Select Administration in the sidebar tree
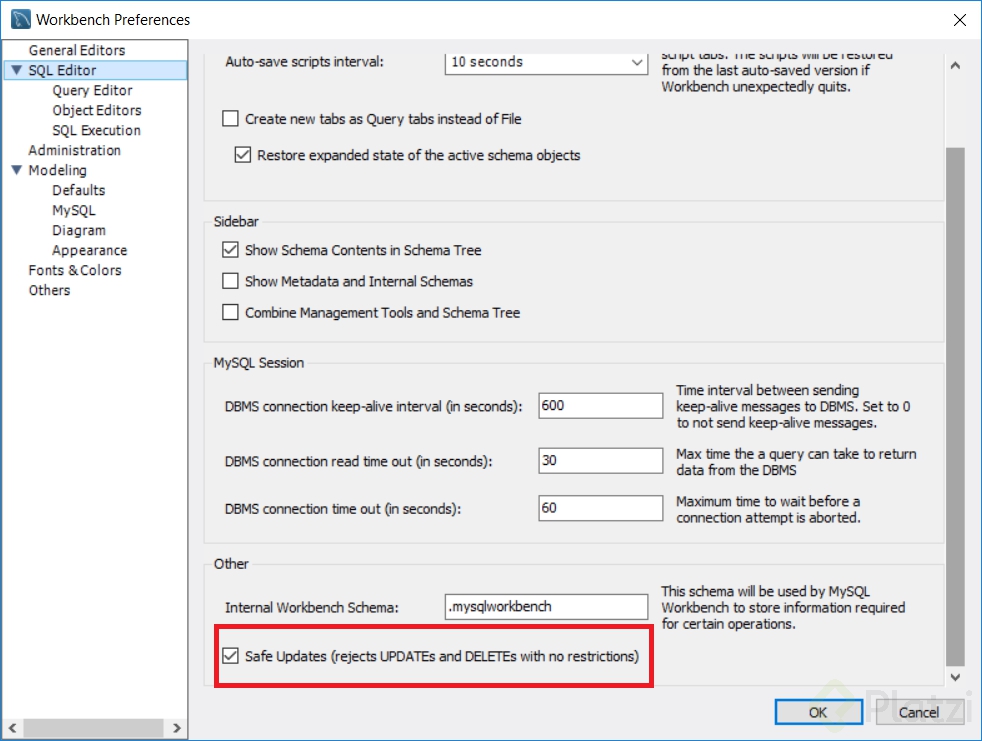 click(74, 150)
